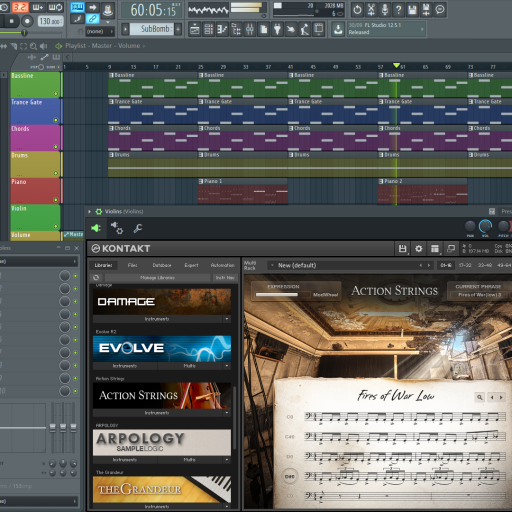Viewport: 512px width, 512px height.
Task: Open the plugin database plug icon
Action: tap(277, 30)
